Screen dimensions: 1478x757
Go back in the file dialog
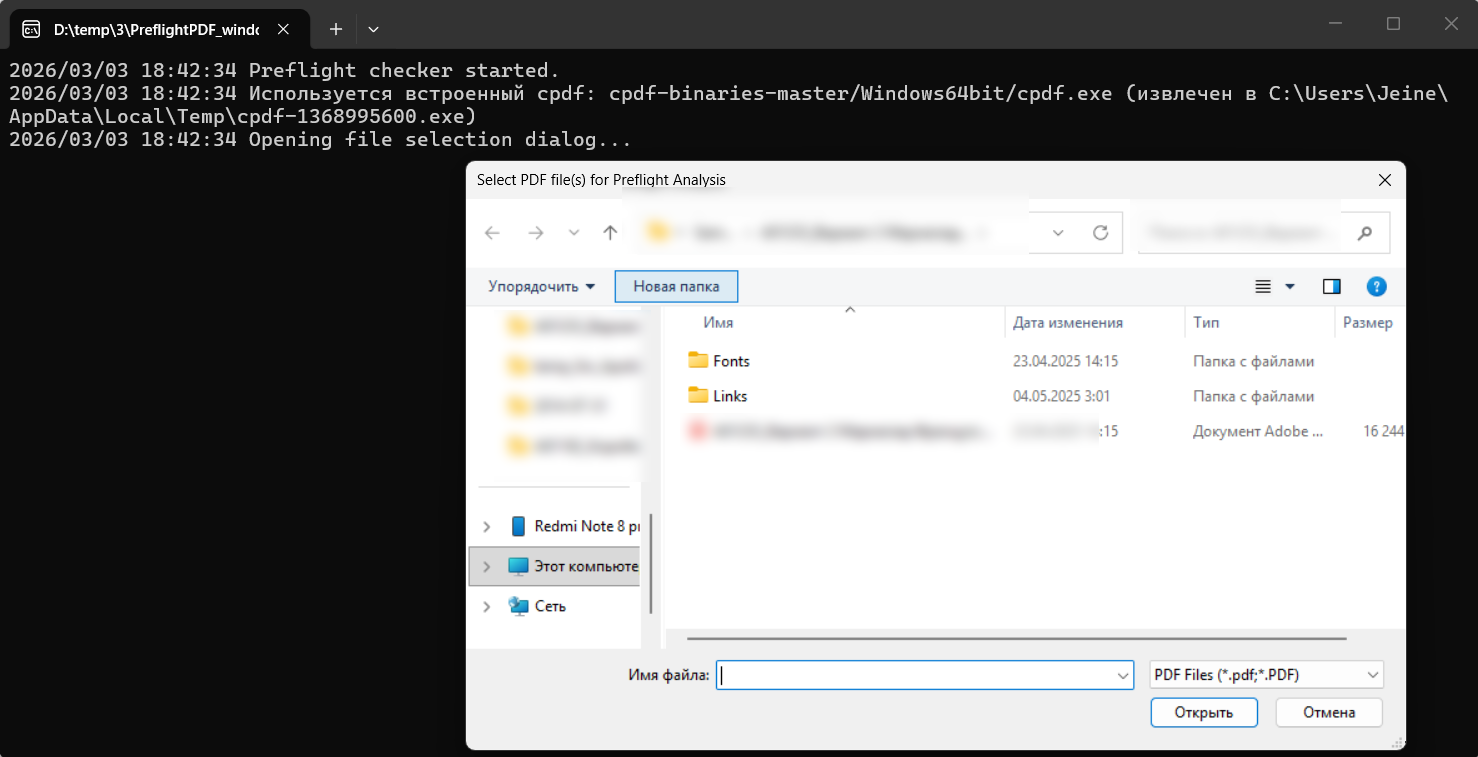(492, 233)
